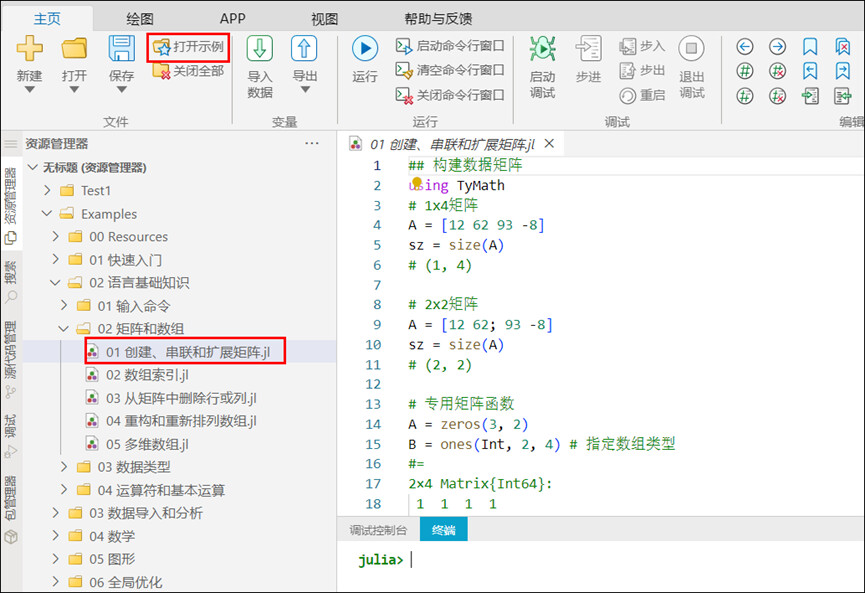865x593 pixels.
Task: Collapse the 02 语言基础知识 folder
Action: [55, 282]
